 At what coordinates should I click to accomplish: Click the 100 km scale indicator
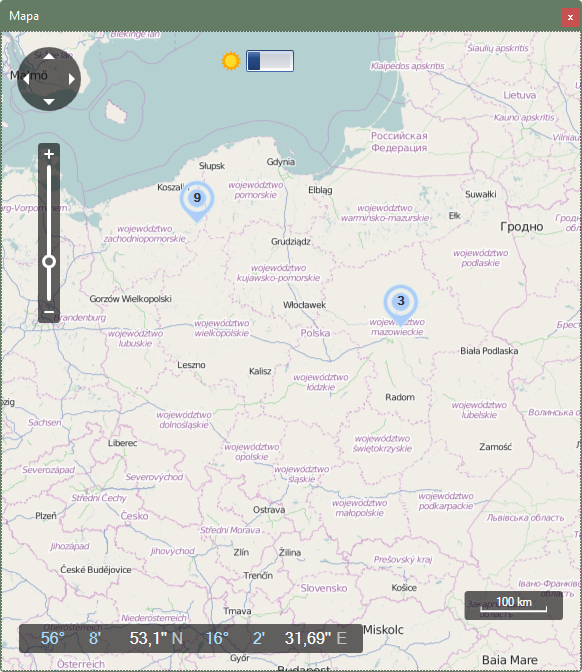click(x=513, y=605)
